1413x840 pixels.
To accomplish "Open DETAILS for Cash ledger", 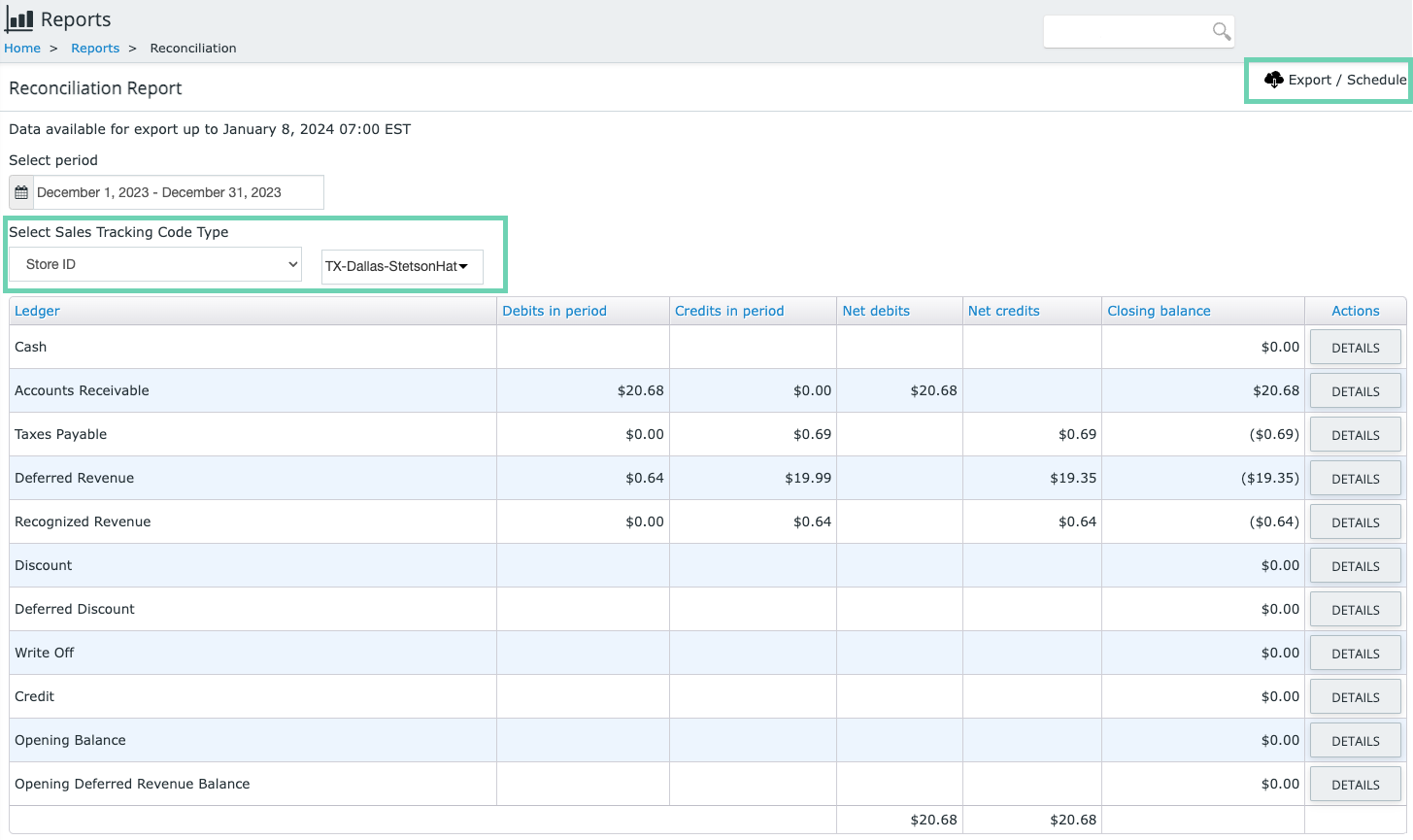I will click(1356, 348).
